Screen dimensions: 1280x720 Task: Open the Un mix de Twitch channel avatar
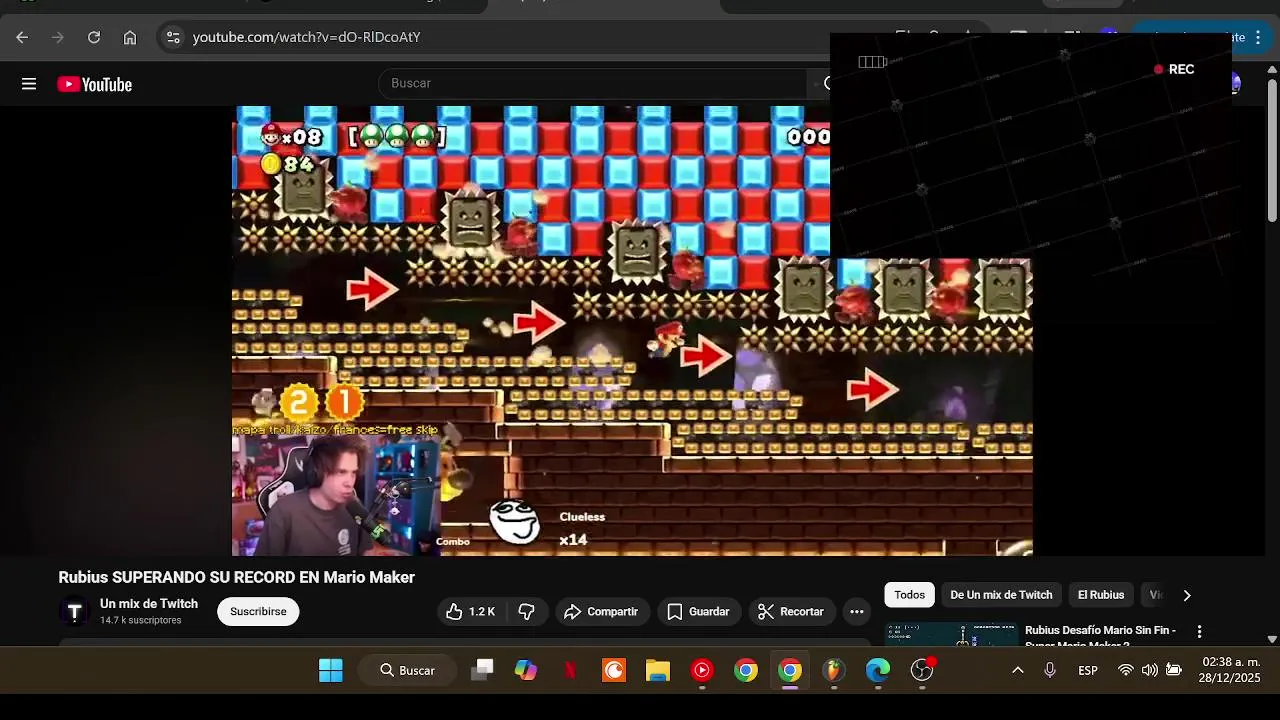[74, 611]
